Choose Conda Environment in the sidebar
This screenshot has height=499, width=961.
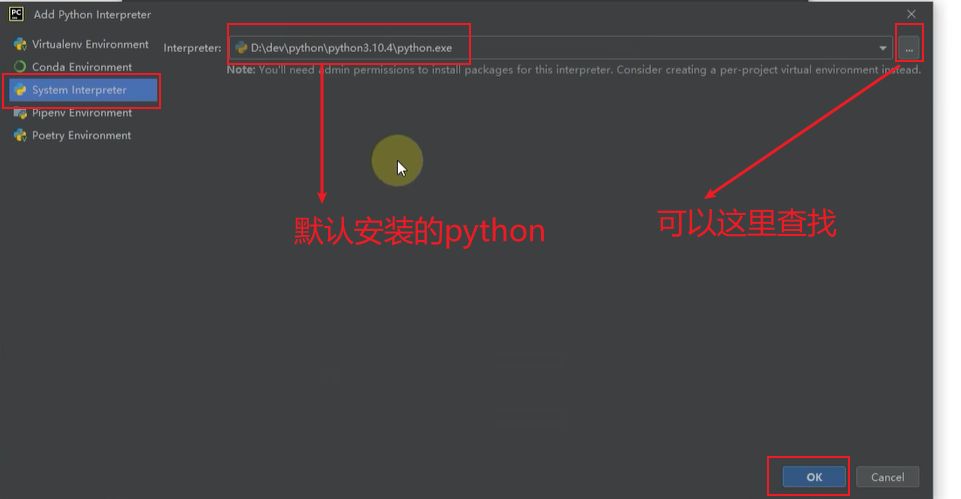[x=82, y=67]
